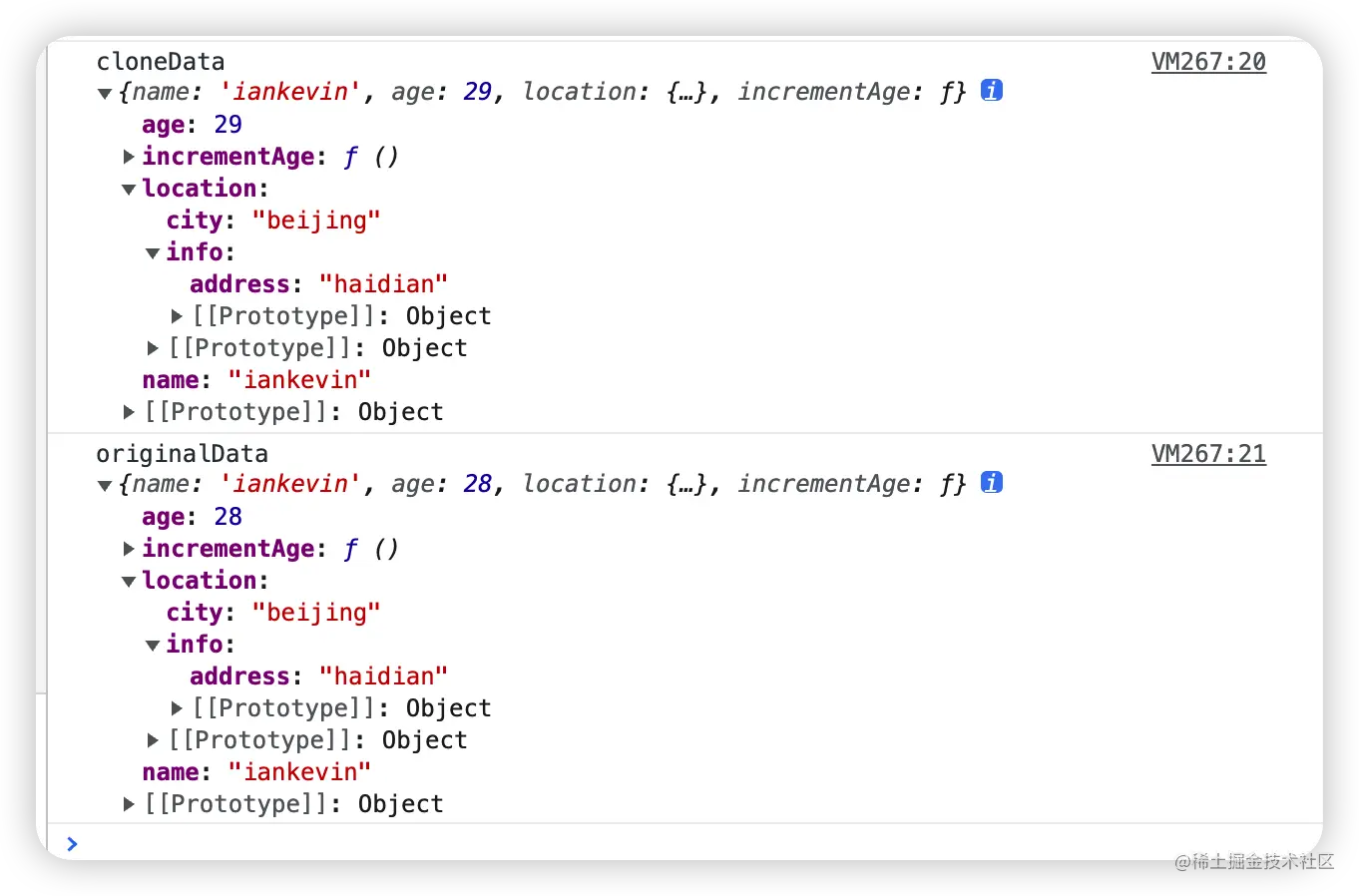Collapse location property in cloneData
The image size is (1359, 896).
(129, 189)
